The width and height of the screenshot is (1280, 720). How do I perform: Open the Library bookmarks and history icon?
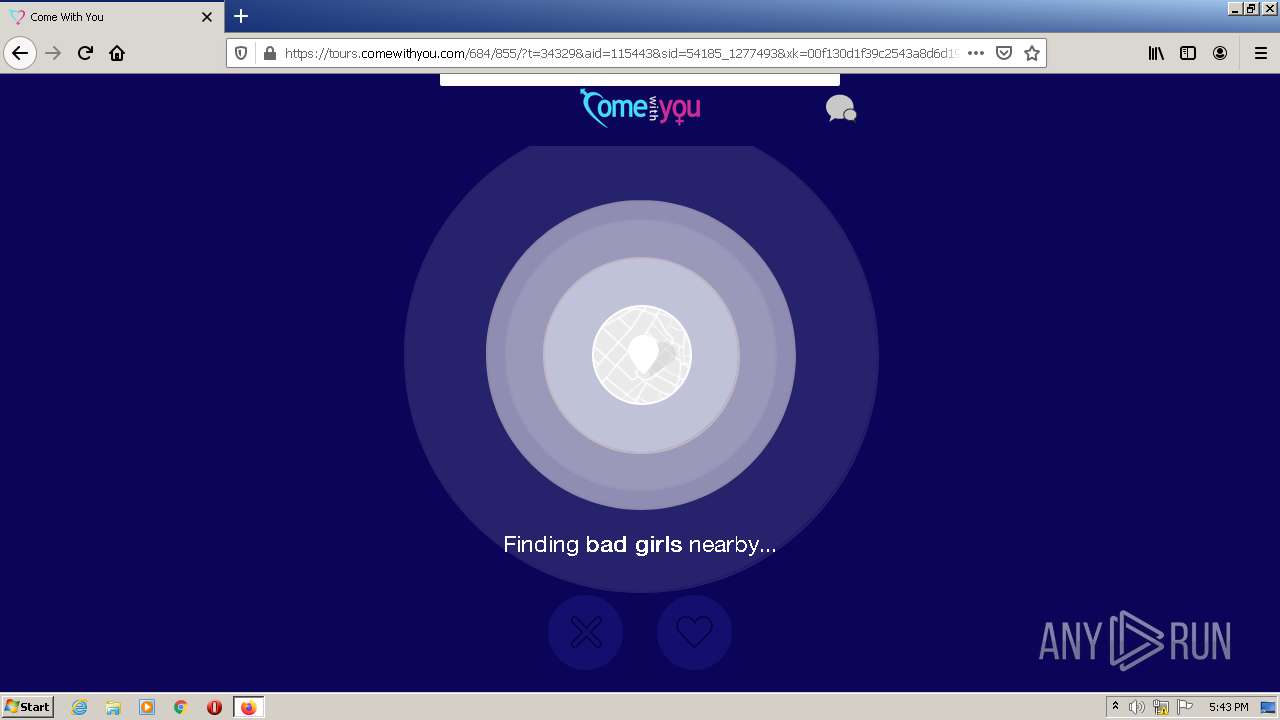1156,53
